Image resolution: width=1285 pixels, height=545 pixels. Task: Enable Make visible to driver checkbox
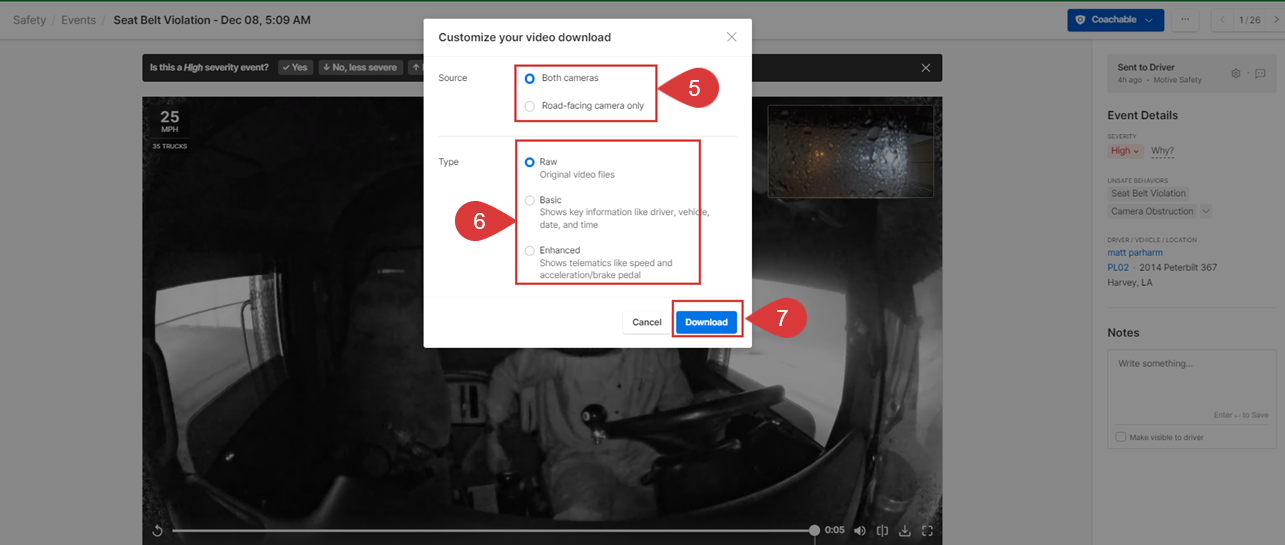[x=1121, y=437]
